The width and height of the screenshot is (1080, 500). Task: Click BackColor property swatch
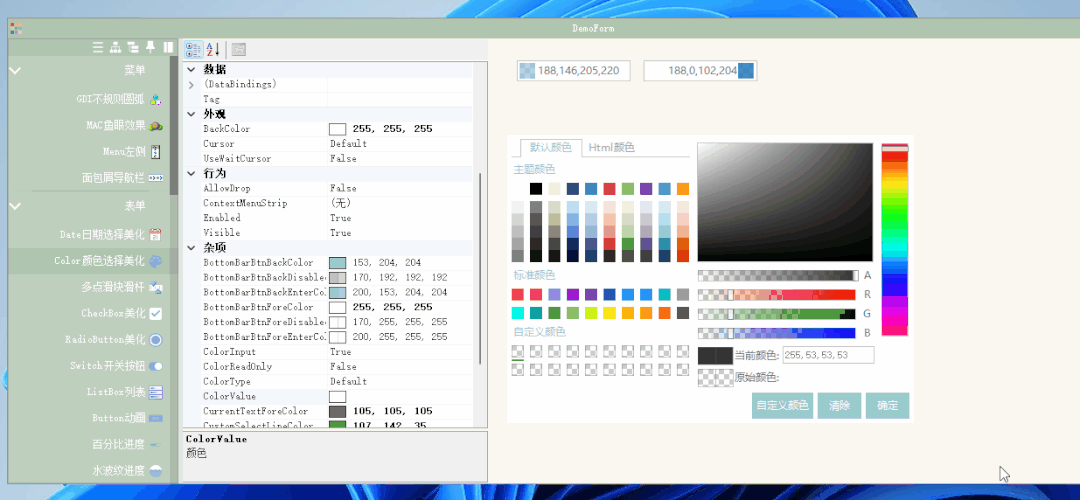coord(338,129)
